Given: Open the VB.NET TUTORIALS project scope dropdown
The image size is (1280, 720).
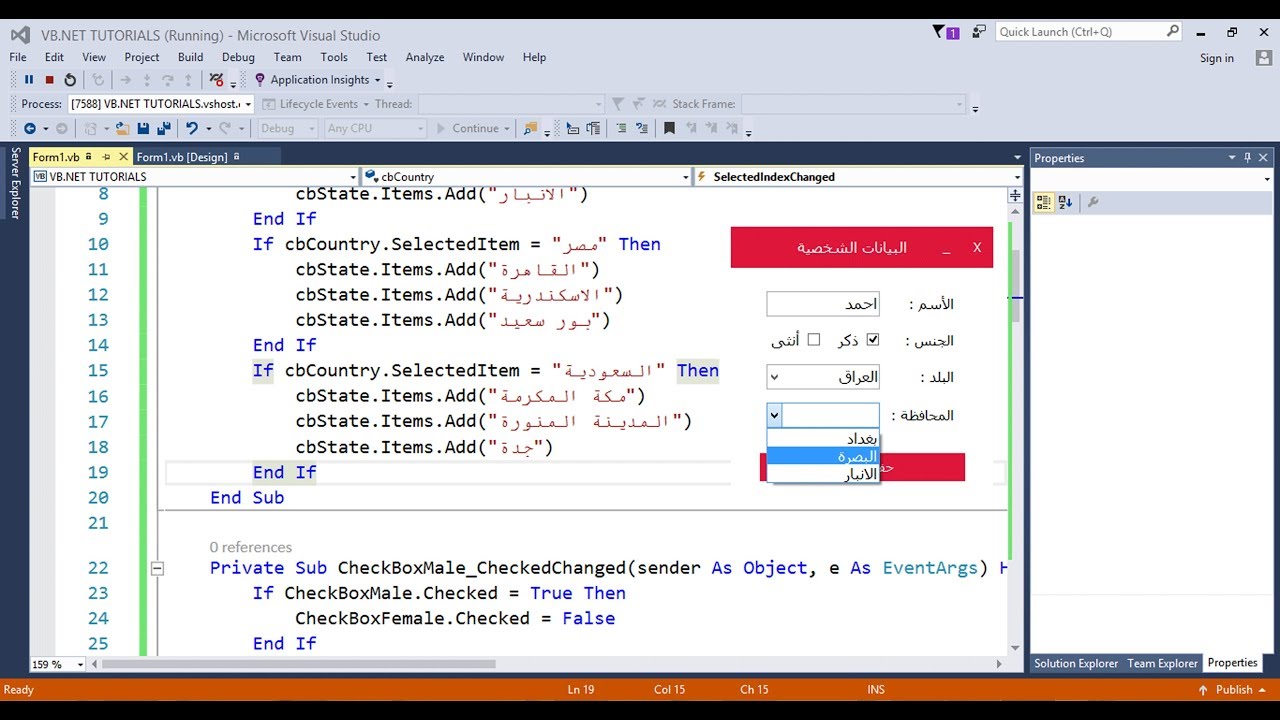Looking at the screenshot, I should coord(353,177).
